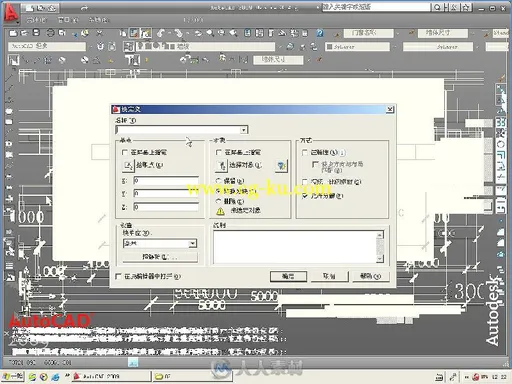This screenshot has height=384, width=512.
Task: Open the 窗口 (Window) menu
Action: click(x=68, y=20)
